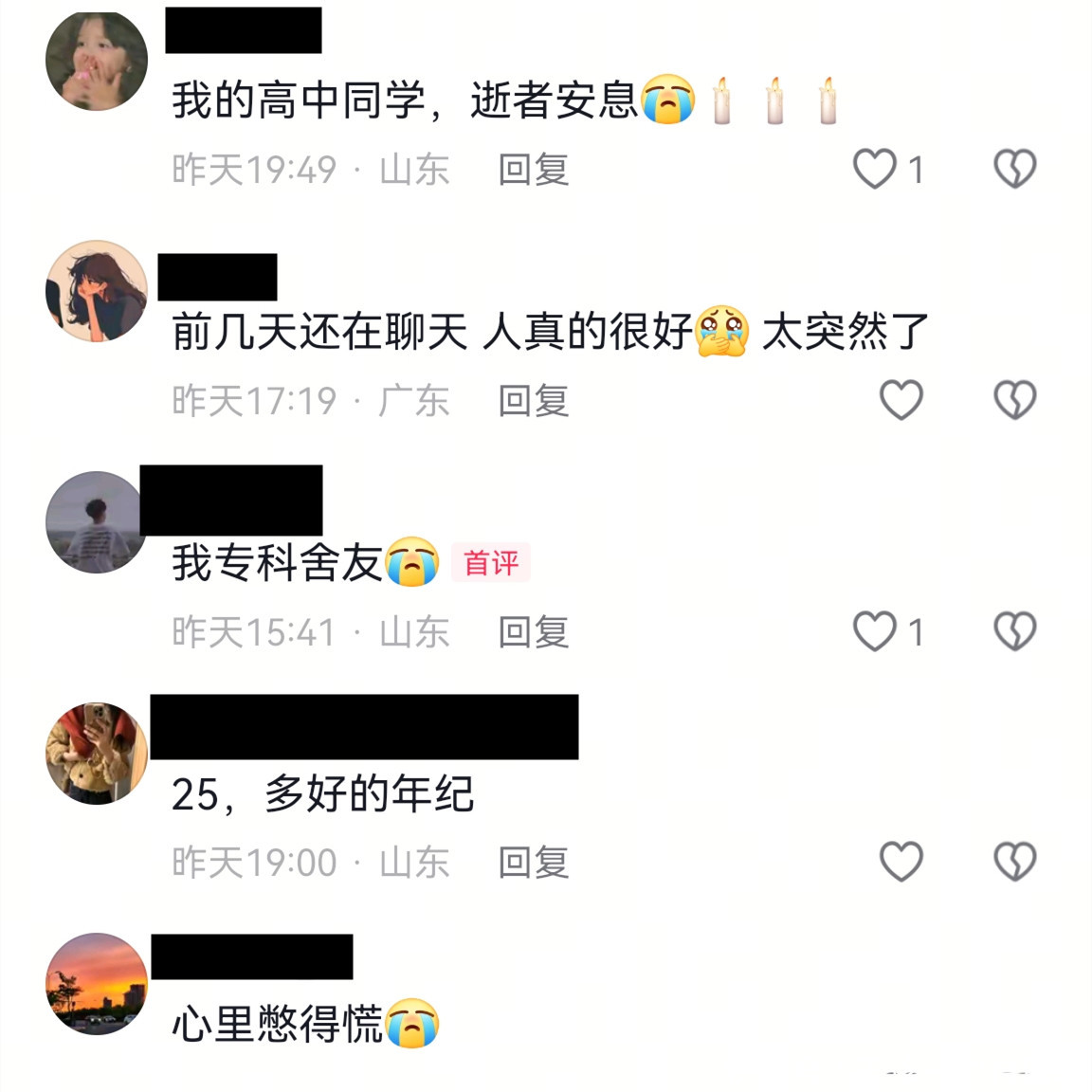
Task: Tap broken-heart on 前几天还在聊天 comment
Action: (1014, 400)
